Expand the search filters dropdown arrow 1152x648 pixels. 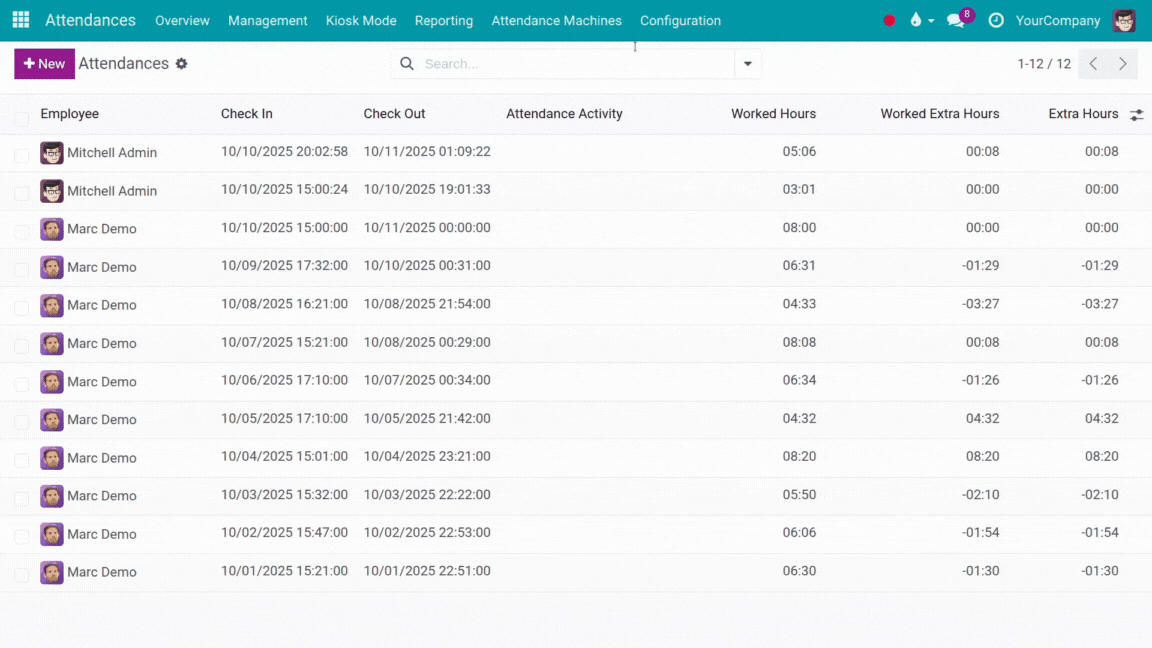click(747, 63)
